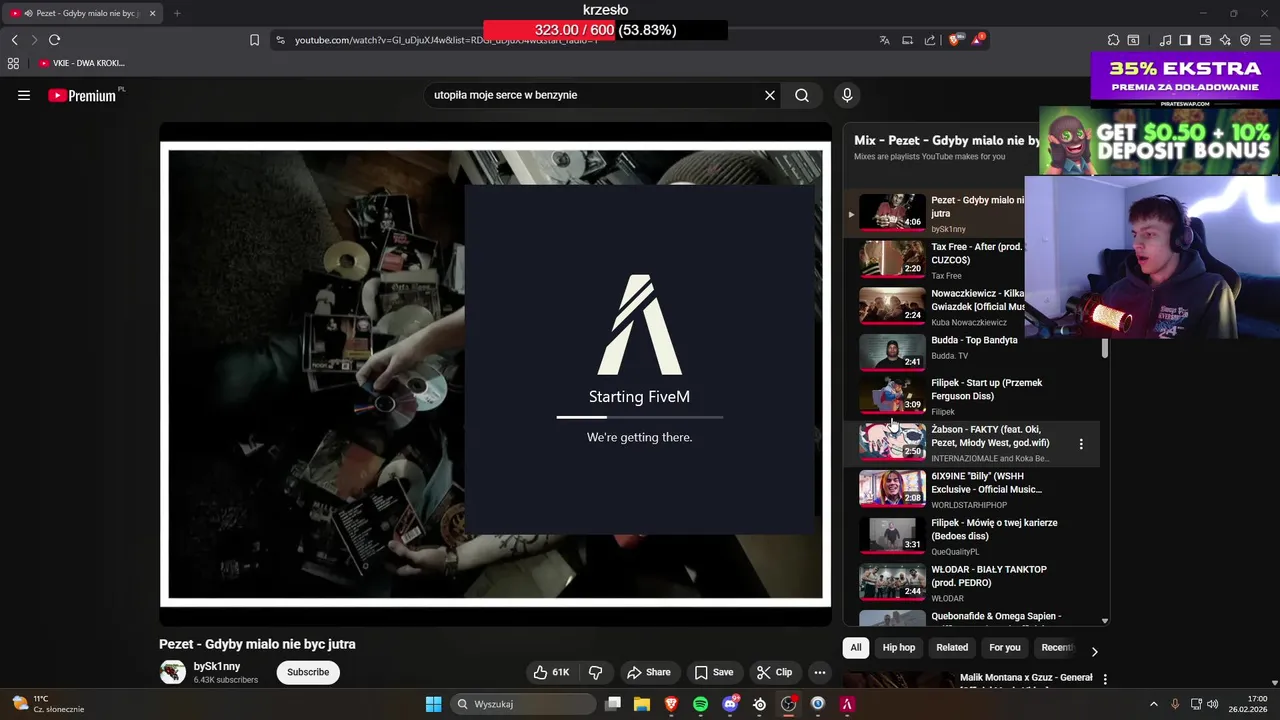
Task: Open OBS Studio from the taskbar
Action: pyautogui.click(x=789, y=704)
